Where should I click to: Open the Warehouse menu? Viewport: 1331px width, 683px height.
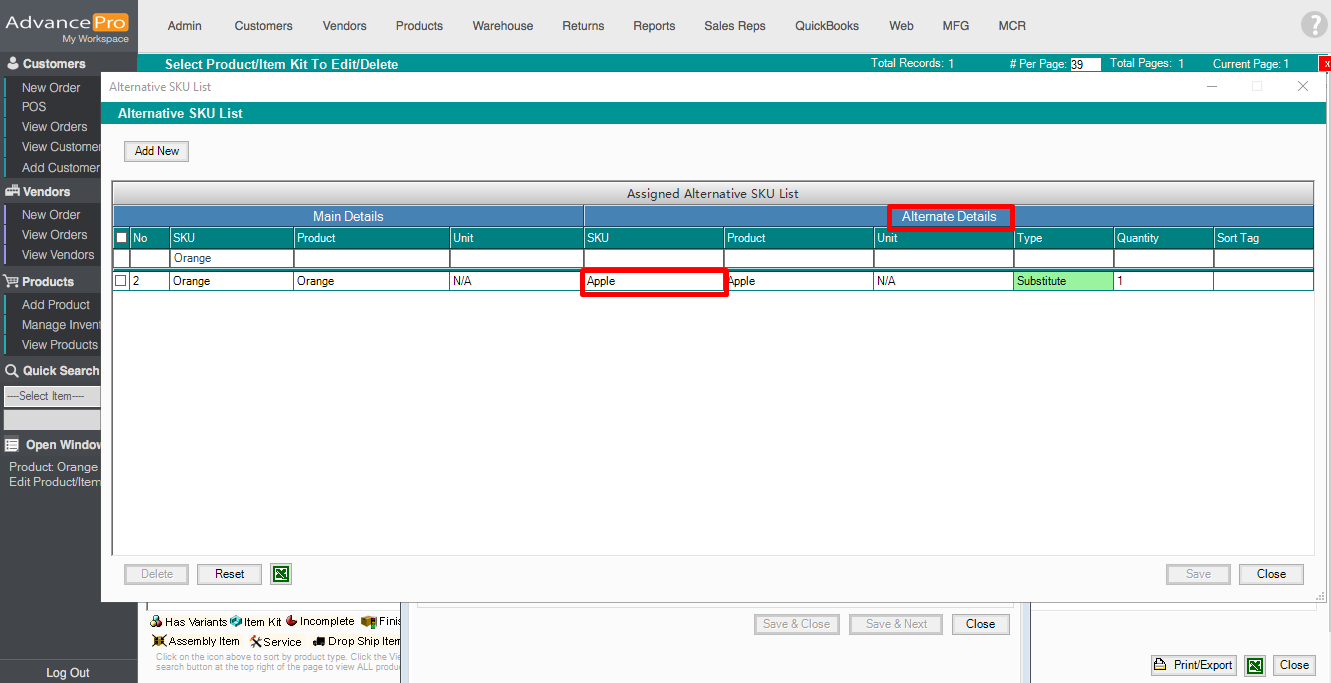pyautogui.click(x=502, y=26)
